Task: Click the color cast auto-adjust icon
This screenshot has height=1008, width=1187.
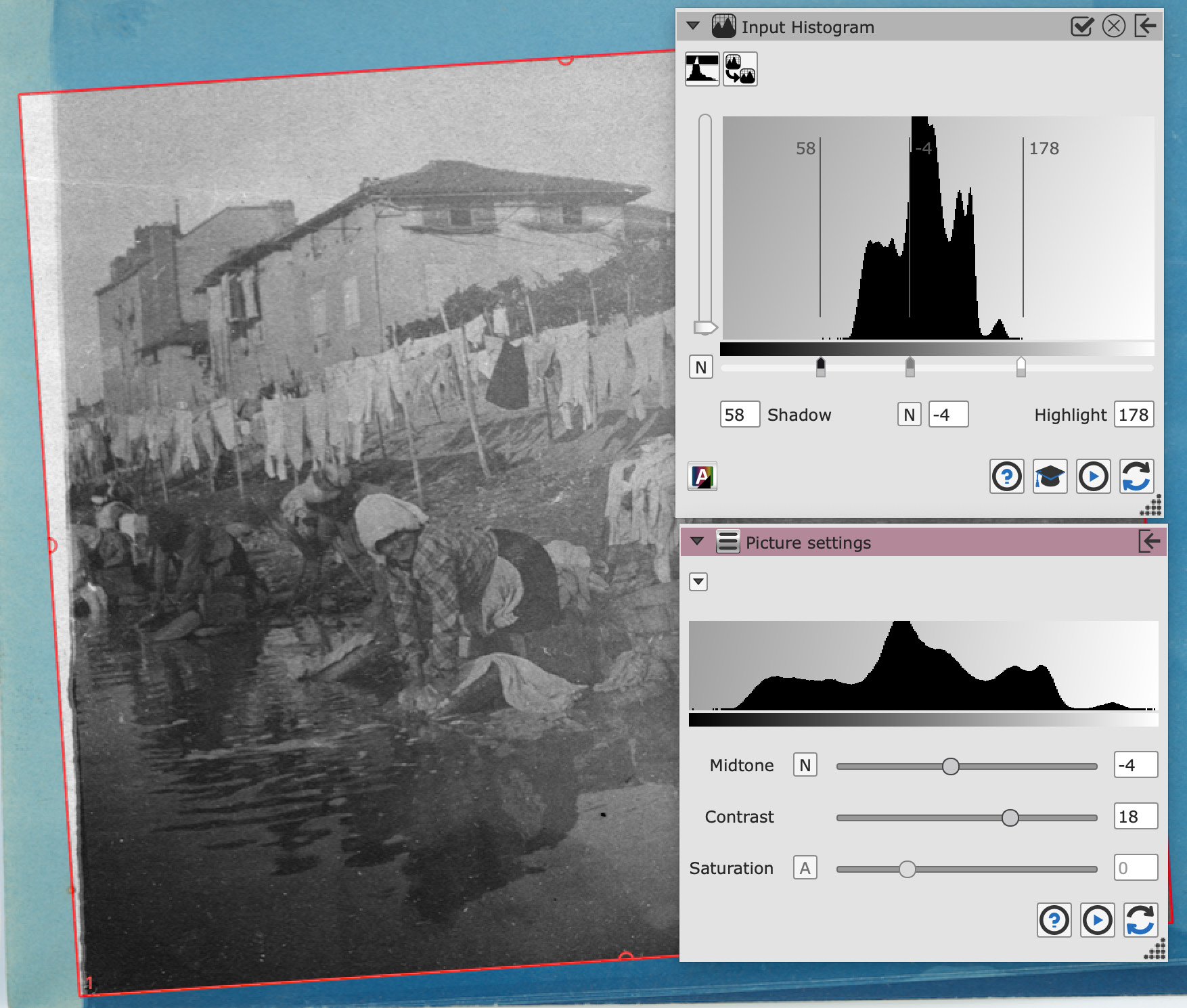Action: click(x=702, y=477)
